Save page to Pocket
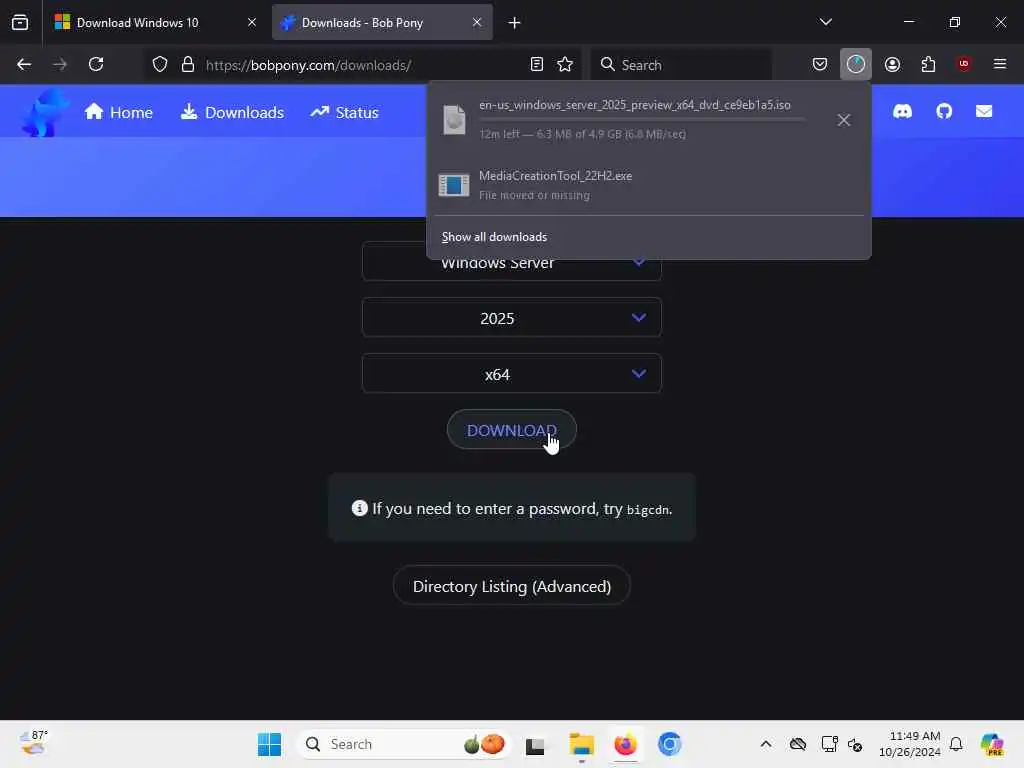The width and height of the screenshot is (1024, 768). pyautogui.click(x=820, y=65)
